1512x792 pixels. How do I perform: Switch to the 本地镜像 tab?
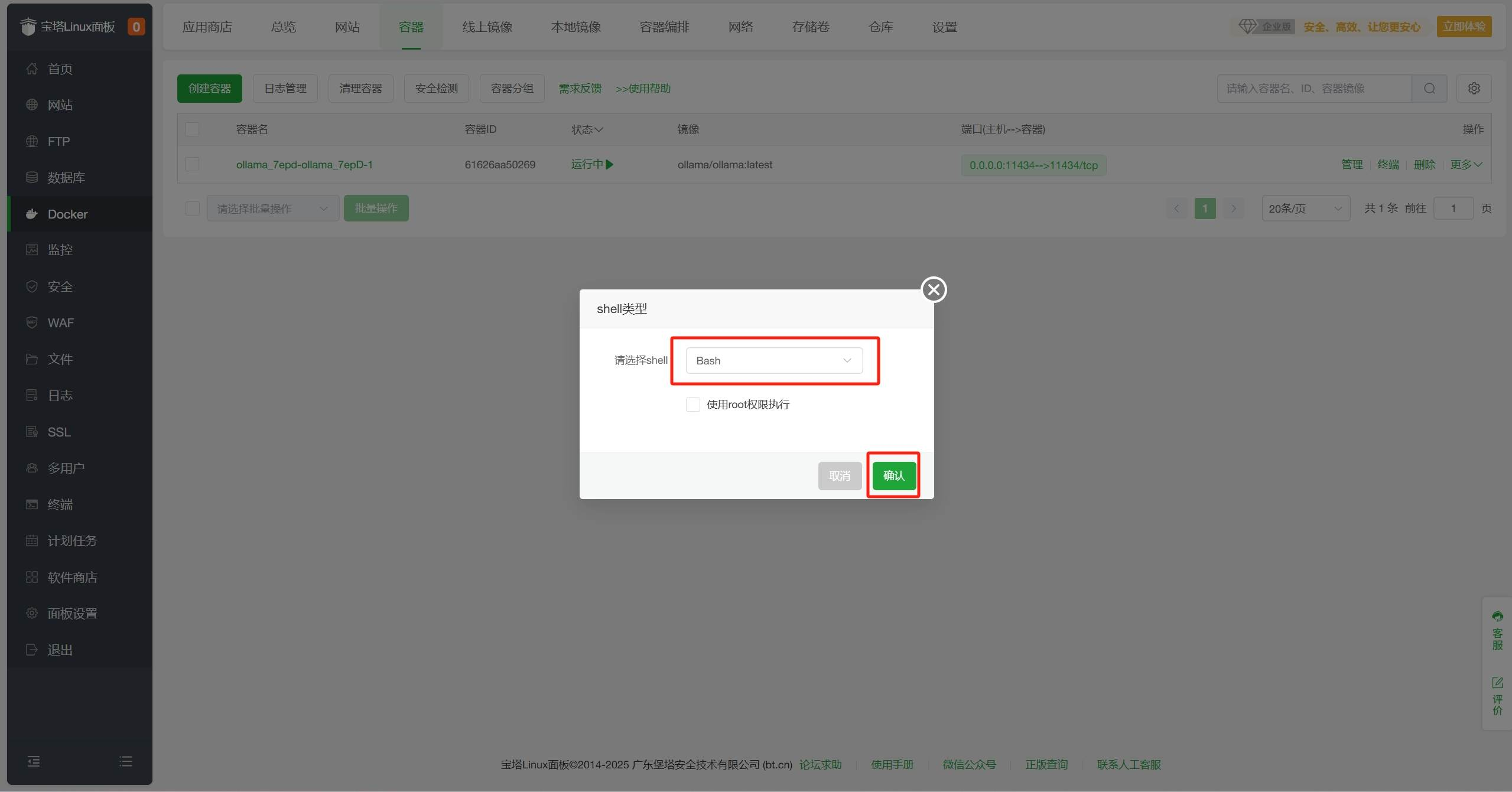tap(575, 27)
